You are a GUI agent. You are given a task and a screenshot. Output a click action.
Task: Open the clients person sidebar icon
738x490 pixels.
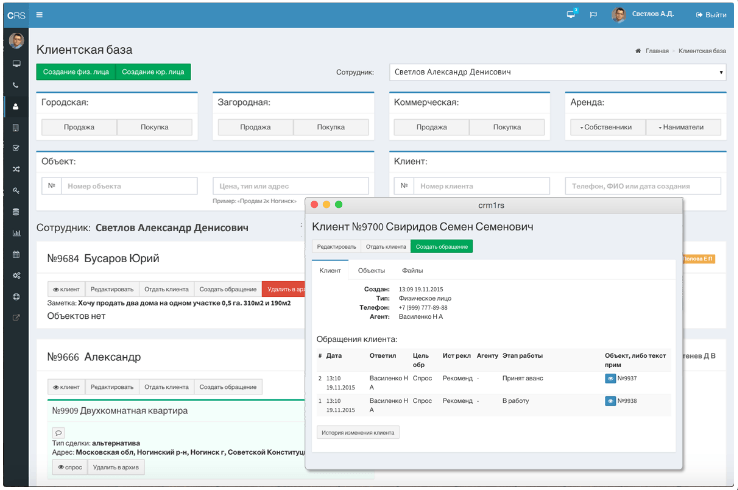coord(16,106)
